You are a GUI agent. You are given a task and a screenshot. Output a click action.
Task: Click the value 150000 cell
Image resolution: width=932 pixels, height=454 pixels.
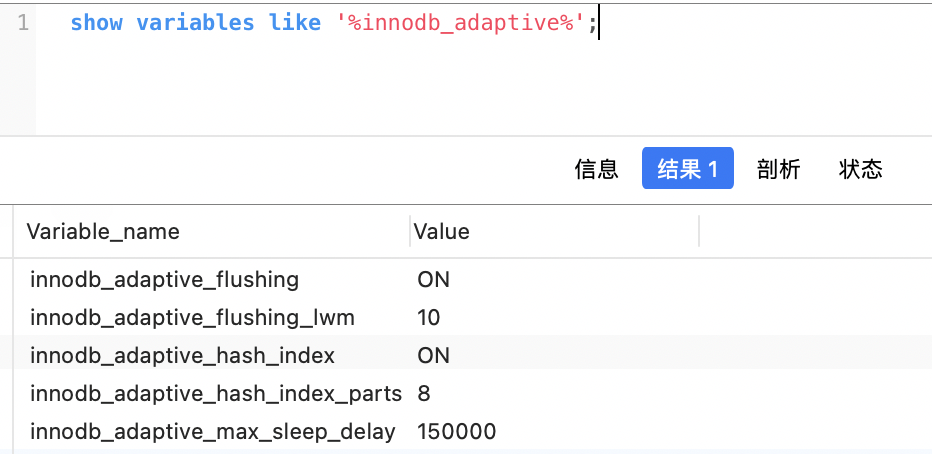pyautogui.click(x=456, y=431)
